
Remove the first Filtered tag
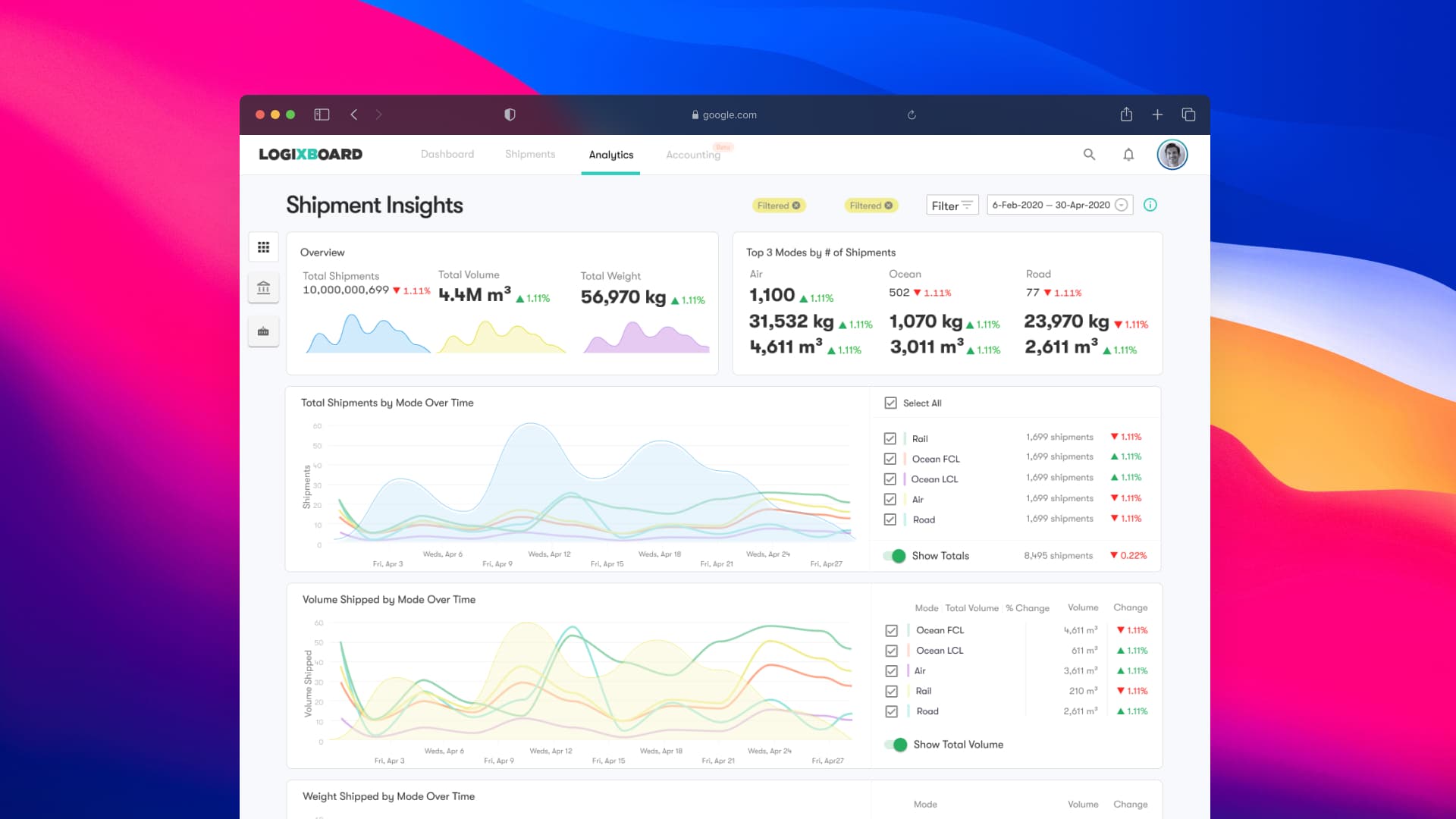796,206
